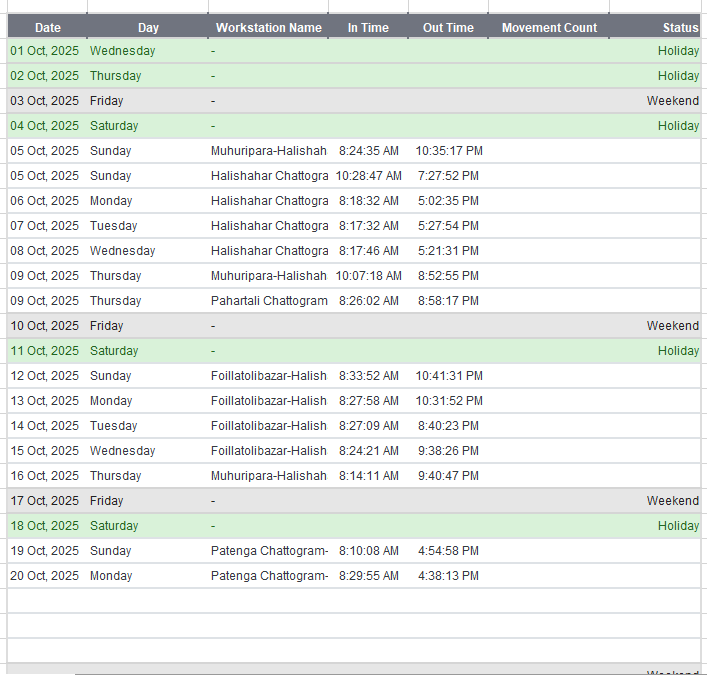Click the Pahartali Chattogram workstation cell
The image size is (707, 675).
click(269, 301)
